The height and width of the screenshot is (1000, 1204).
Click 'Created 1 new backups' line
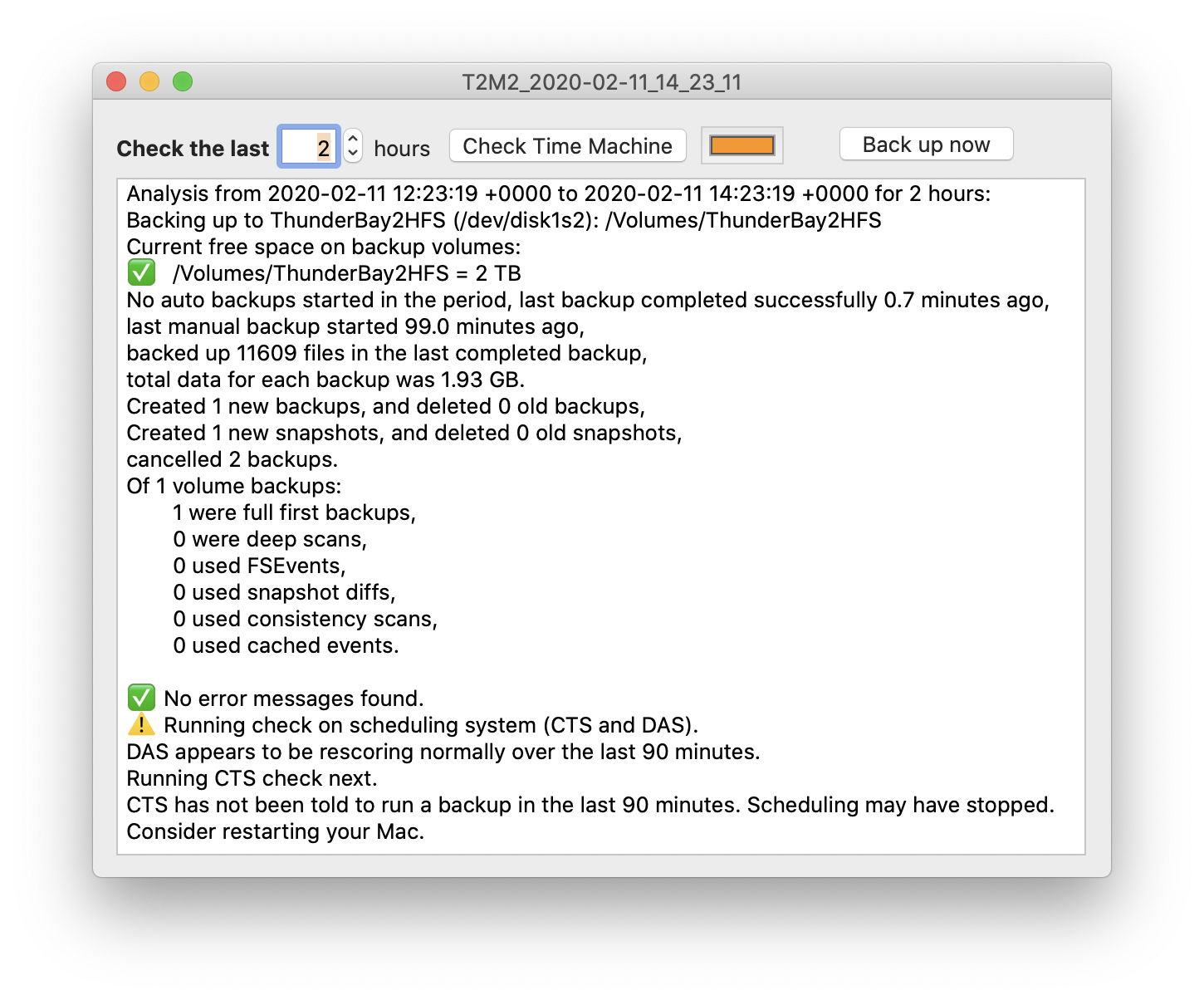386,406
